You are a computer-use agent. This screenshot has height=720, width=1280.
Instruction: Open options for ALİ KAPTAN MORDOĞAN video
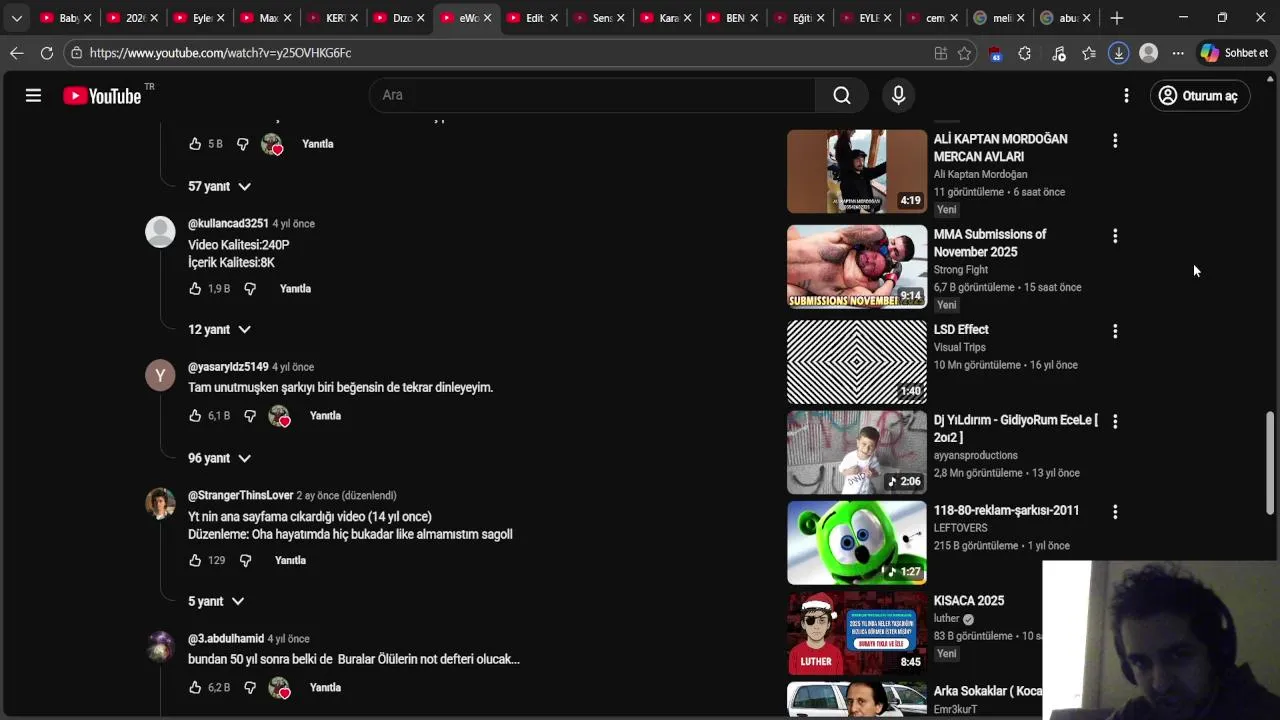tap(1115, 141)
